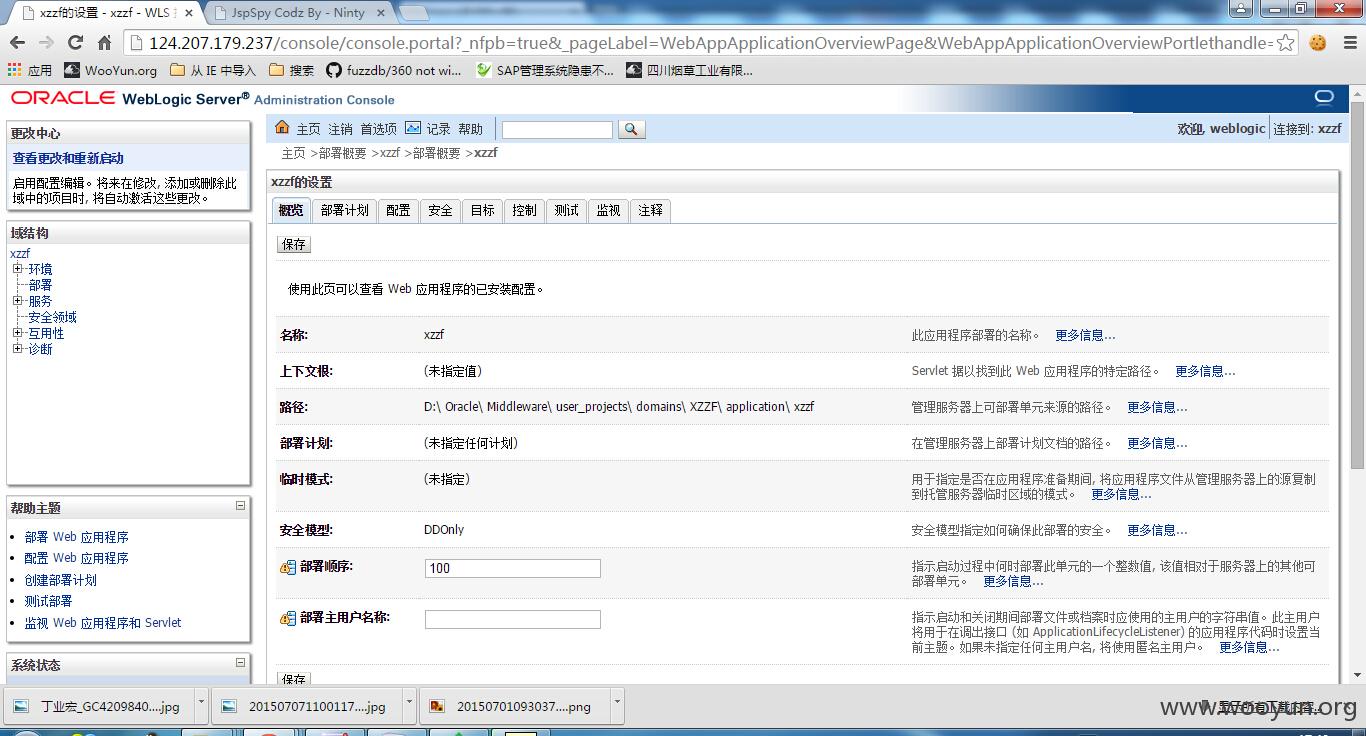
Task: Open 创建部署计划 help topic
Action: point(61,580)
